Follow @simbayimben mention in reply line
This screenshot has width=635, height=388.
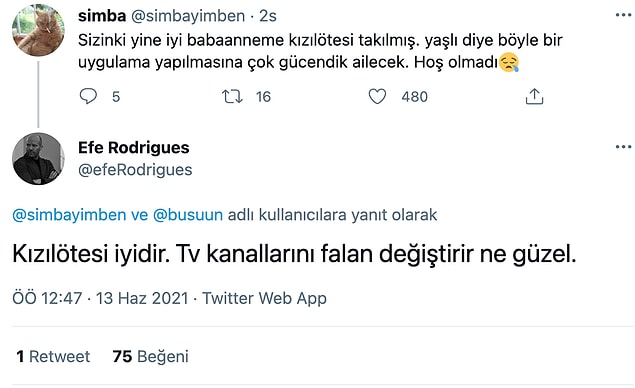(69, 215)
